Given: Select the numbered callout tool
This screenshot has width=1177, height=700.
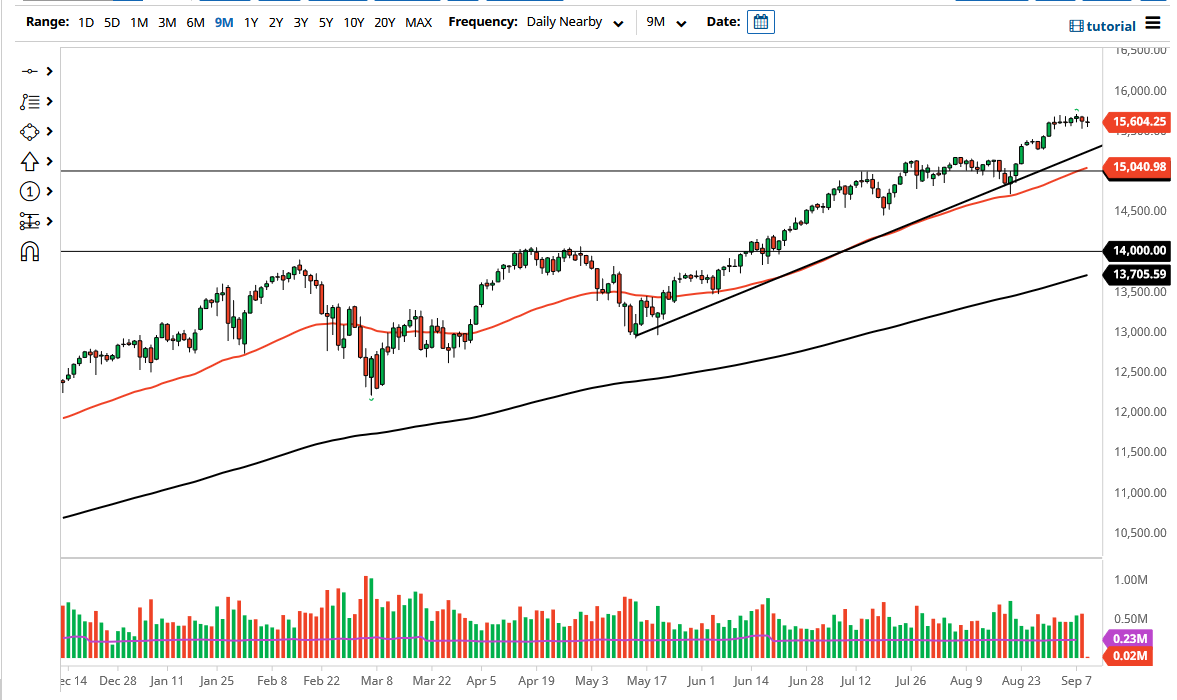Looking at the screenshot, I should [30, 191].
